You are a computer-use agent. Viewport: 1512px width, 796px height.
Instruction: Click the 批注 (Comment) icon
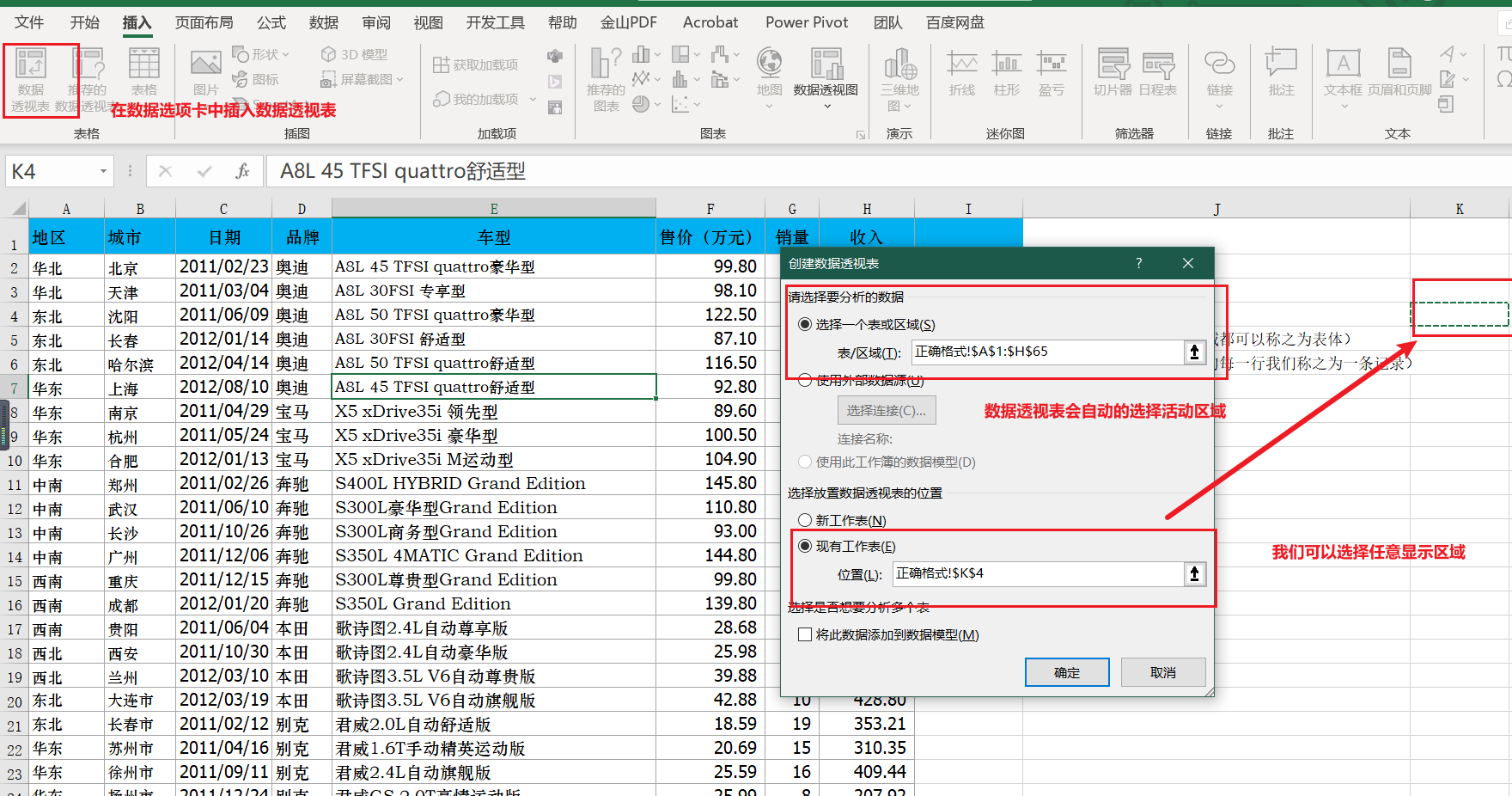(1281, 72)
